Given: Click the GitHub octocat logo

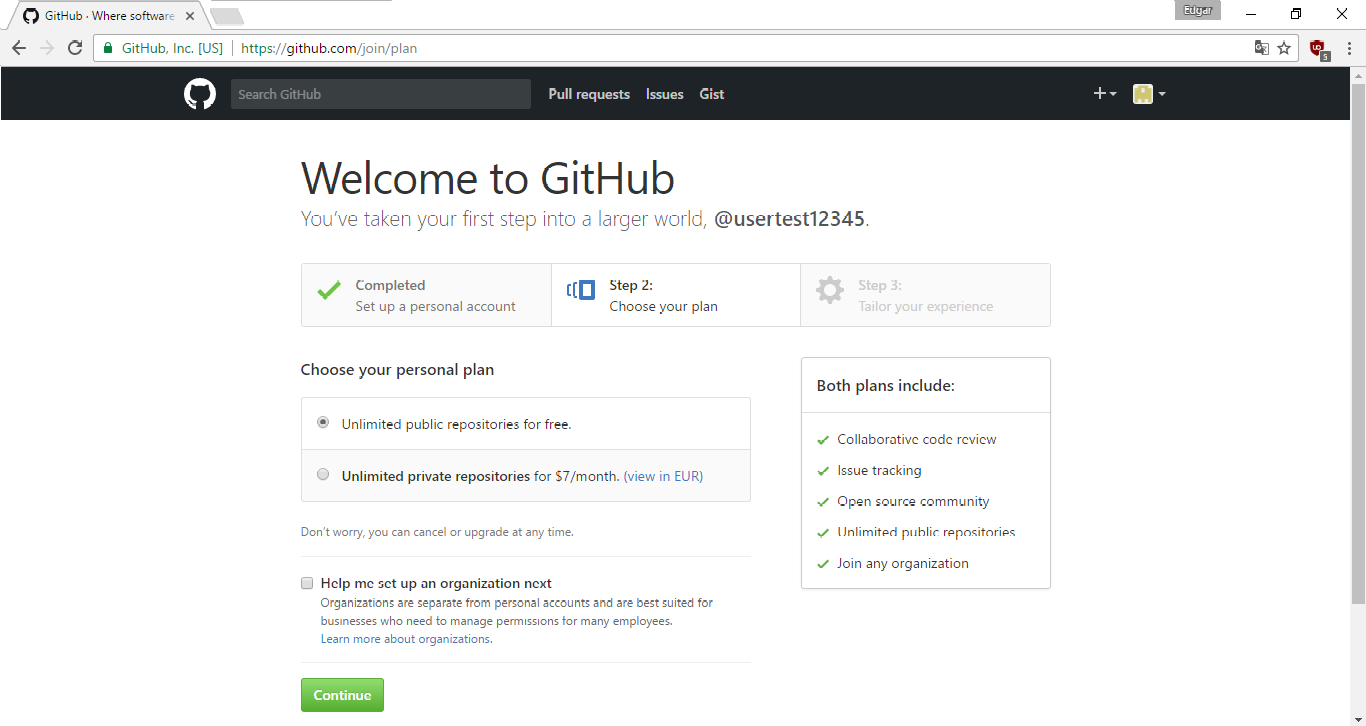Looking at the screenshot, I should (x=199, y=93).
